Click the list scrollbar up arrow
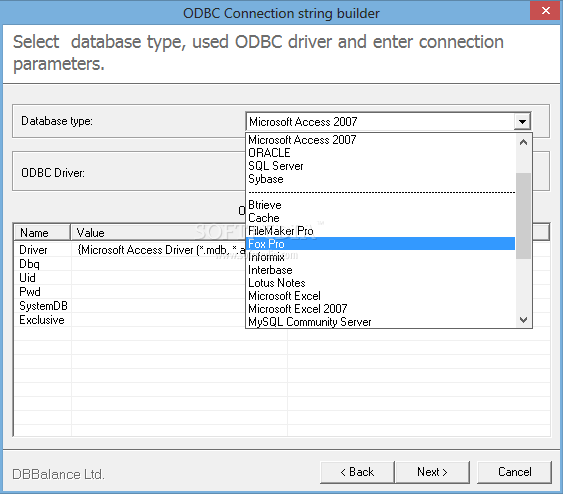This screenshot has width=563, height=494. [524, 142]
